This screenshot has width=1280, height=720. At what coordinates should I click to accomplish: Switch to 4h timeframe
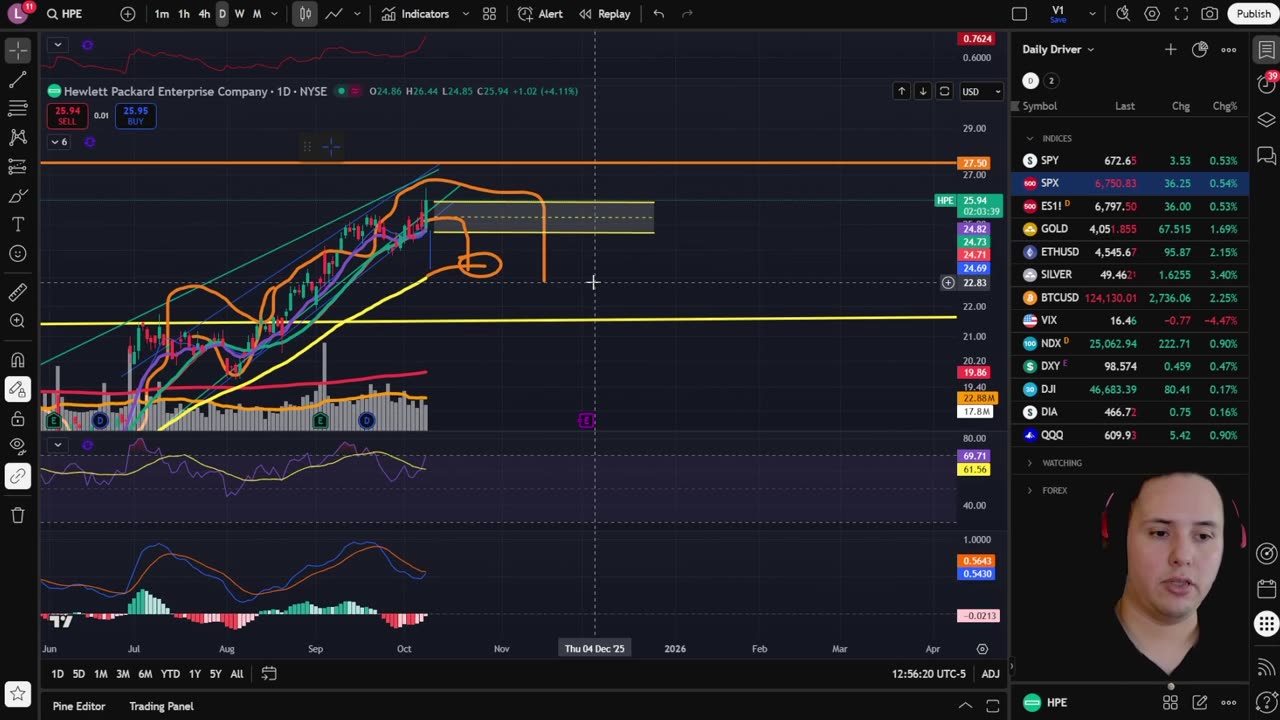(204, 14)
